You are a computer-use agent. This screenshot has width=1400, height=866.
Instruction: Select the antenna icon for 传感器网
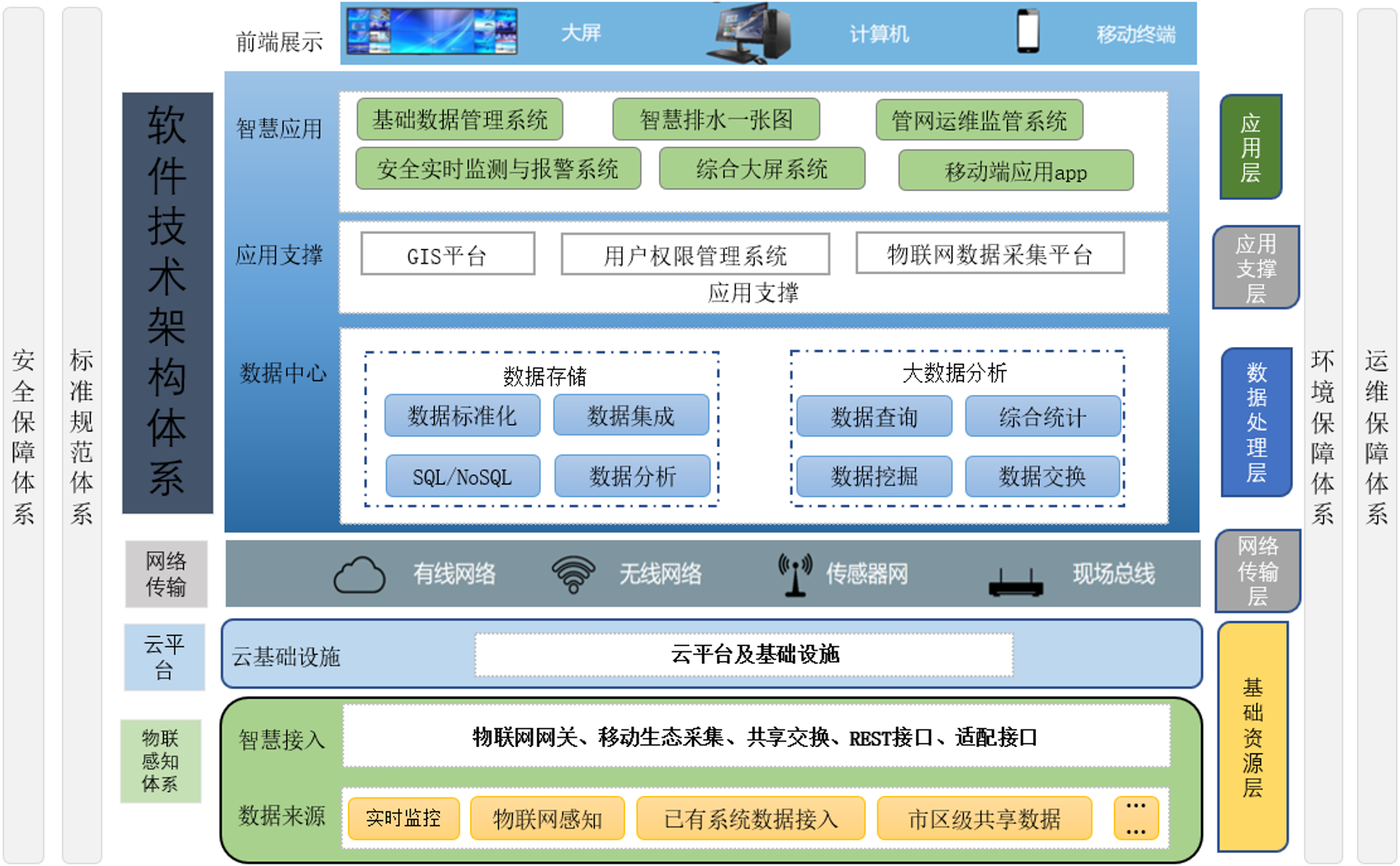click(x=795, y=573)
